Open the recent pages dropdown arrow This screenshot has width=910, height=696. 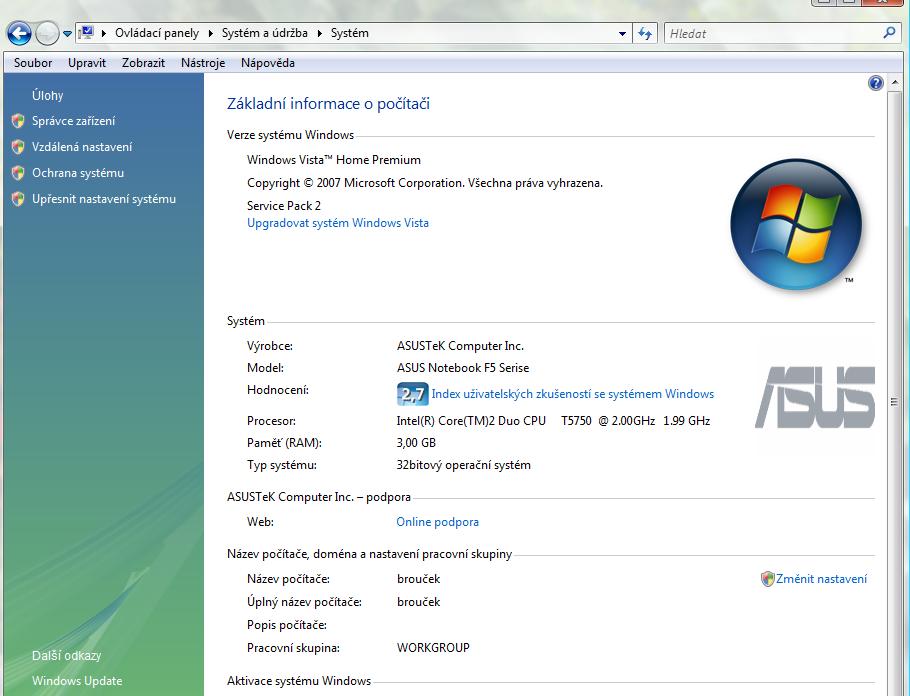67,34
